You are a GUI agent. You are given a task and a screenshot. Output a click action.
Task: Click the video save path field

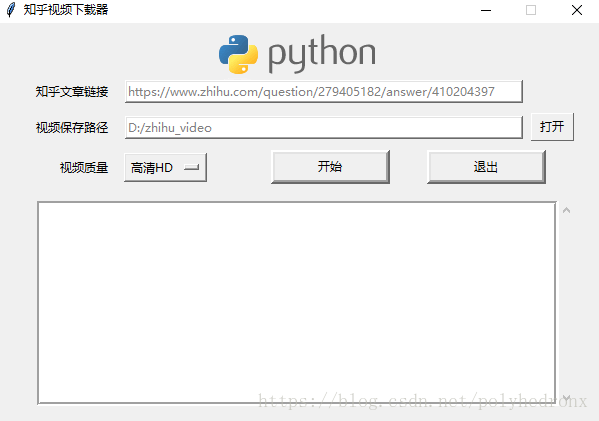pos(324,128)
